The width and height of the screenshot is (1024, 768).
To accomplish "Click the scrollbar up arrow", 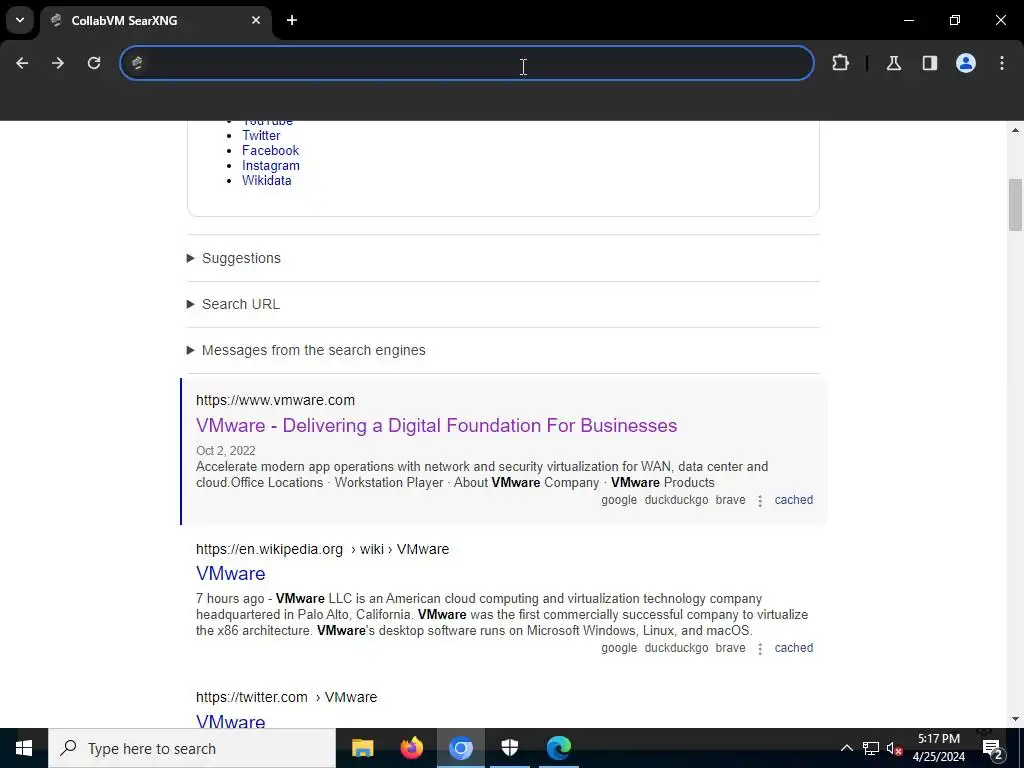I will (1015, 130).
